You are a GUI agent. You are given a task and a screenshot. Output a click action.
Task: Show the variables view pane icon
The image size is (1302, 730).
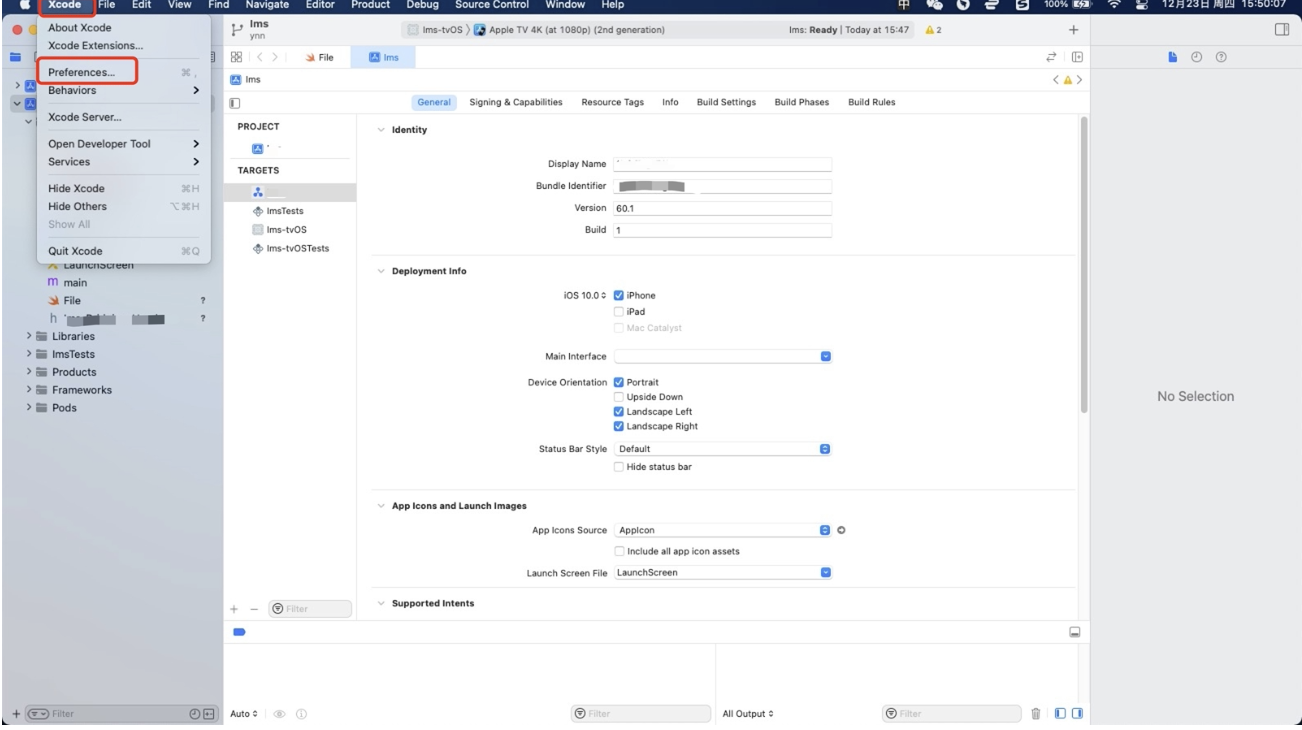pyautogui.click(x=1059, y=713)
